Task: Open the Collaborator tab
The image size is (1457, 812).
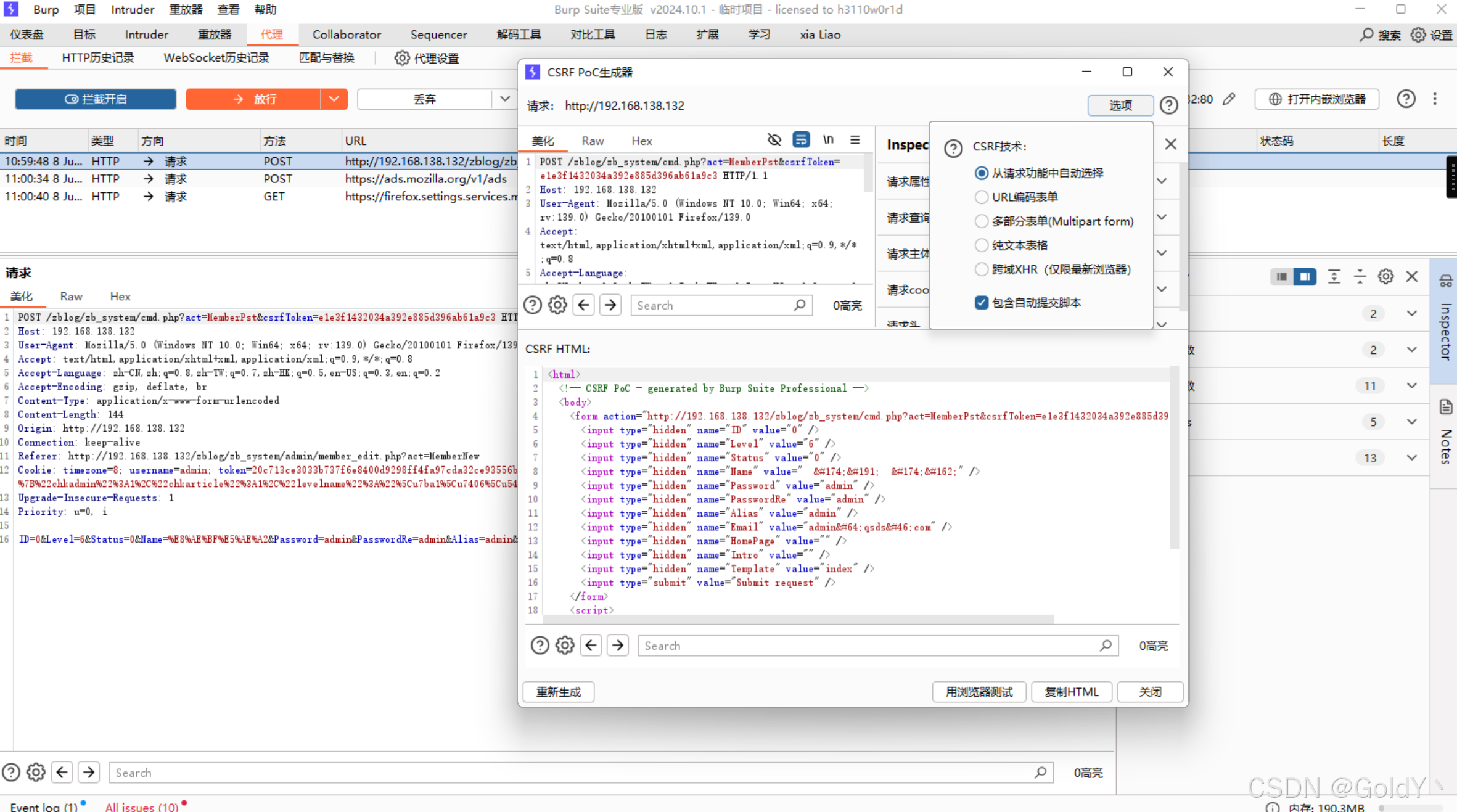Action: 347,35
